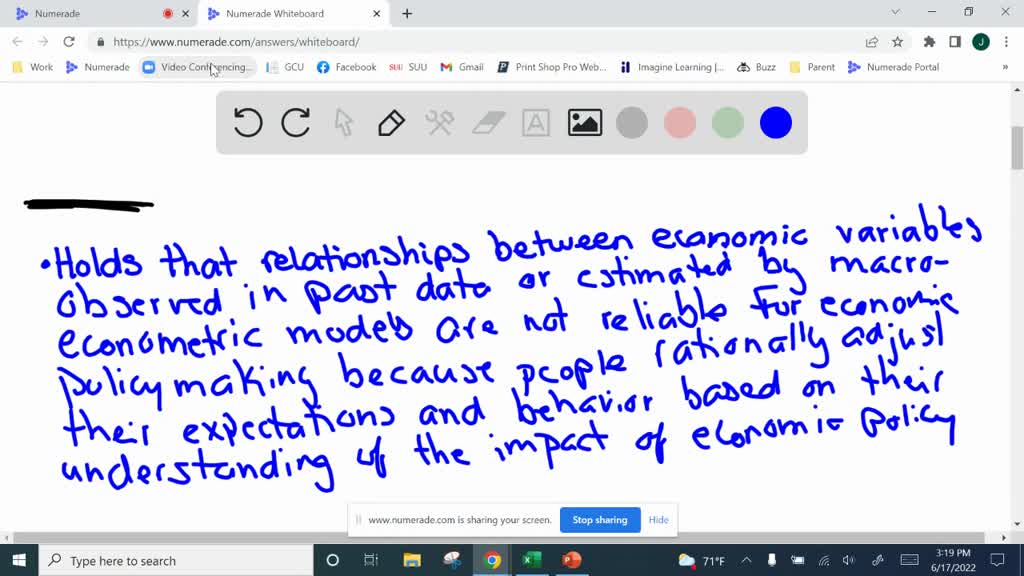Open PowerPoint from the taskbar
Screen dimensions: 1024x576
tap(571, 560)
